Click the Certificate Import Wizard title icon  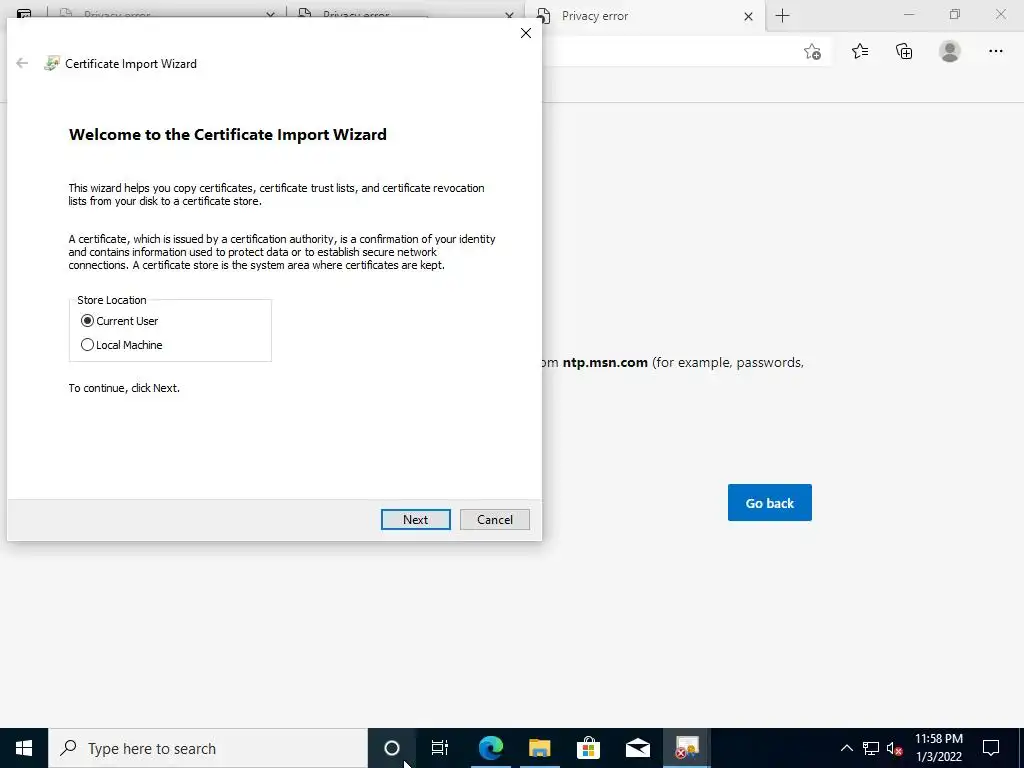point(52,63)
